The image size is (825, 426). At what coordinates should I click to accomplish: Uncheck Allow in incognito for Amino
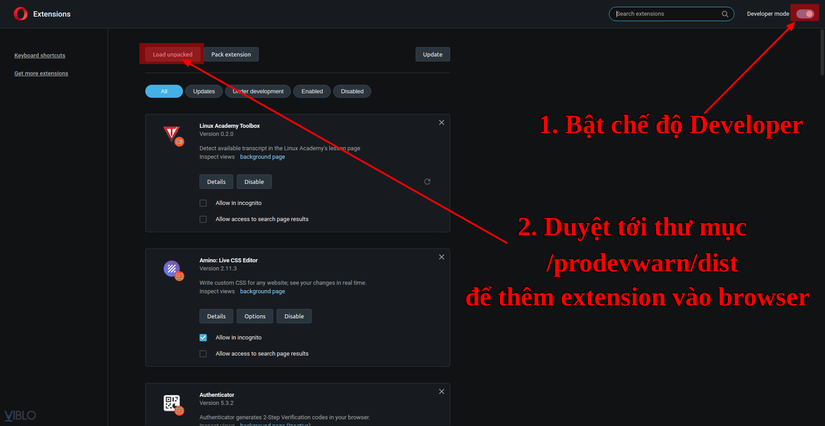(x=203, y=338)
